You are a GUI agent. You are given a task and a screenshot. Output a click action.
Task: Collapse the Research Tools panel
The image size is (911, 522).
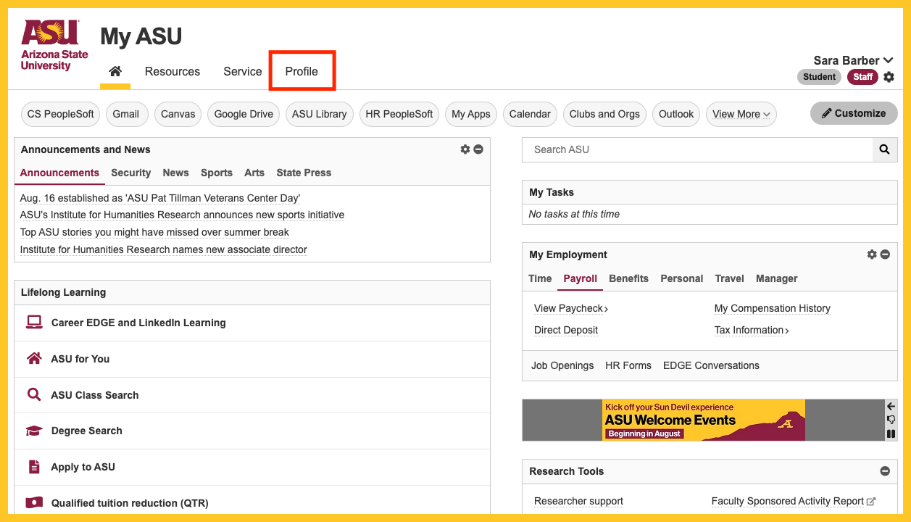point(885,471)
